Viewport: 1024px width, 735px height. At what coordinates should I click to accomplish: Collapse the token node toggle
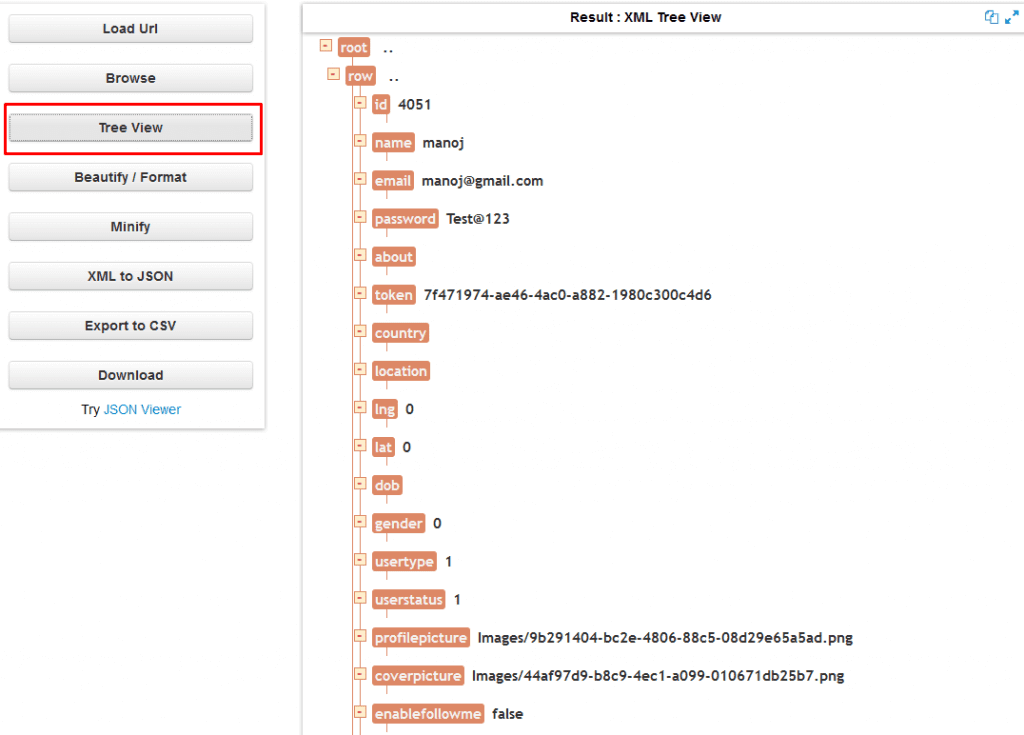tap(360, 293)
